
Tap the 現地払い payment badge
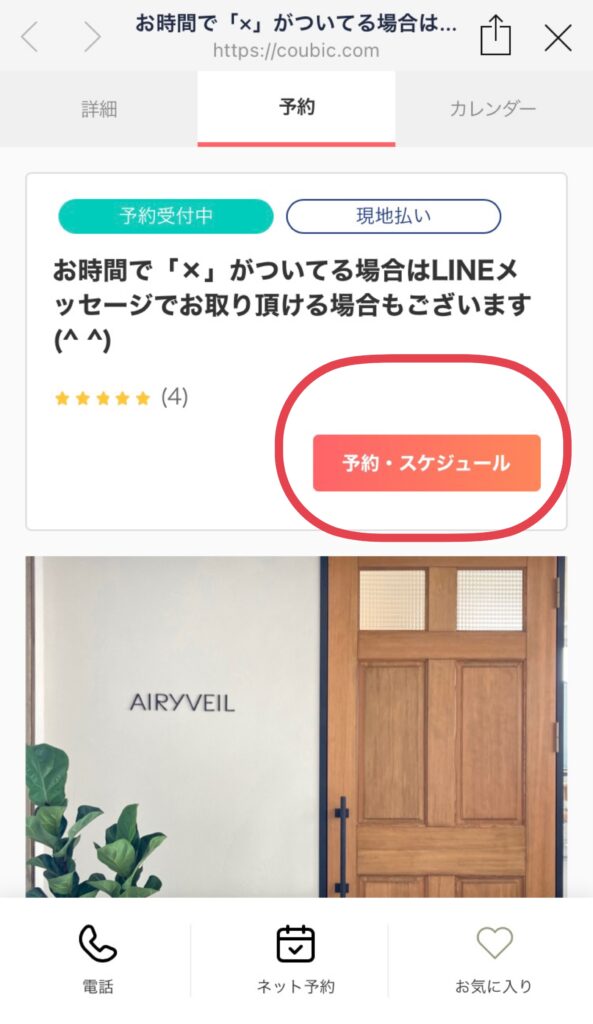point(393,216)
